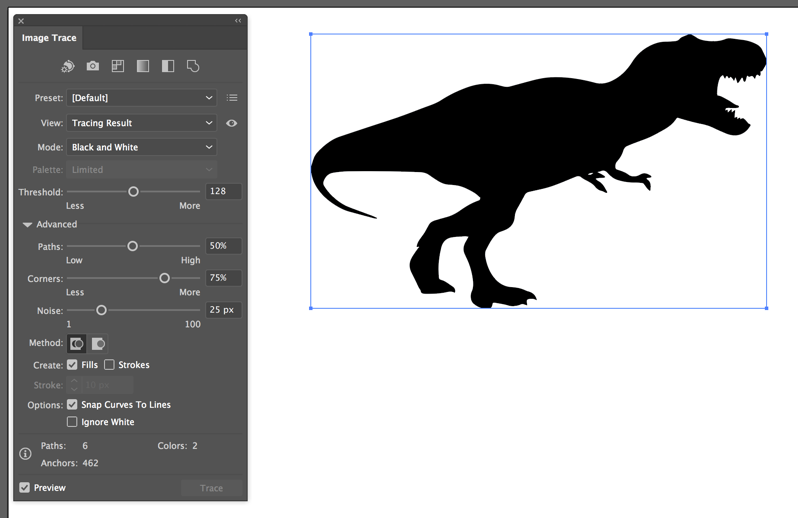This screenshot has height=518, width=798.
Task: Apply the Black and White preset icon
Action: point(168,66)
